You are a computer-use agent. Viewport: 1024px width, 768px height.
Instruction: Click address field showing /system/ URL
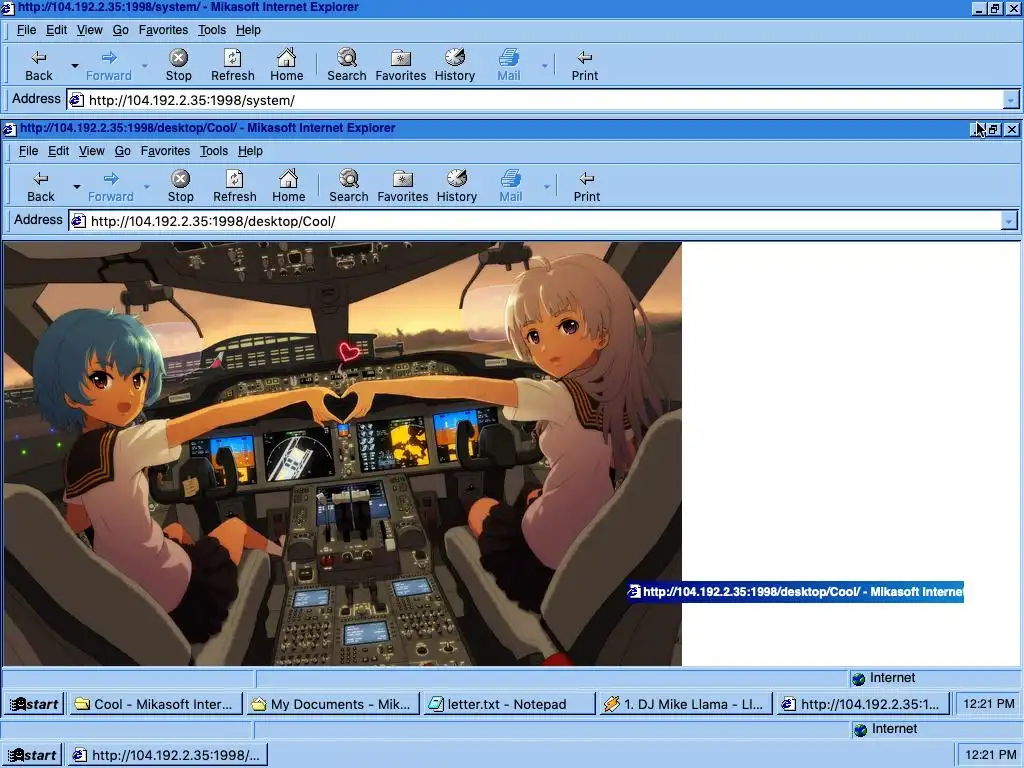536,100
